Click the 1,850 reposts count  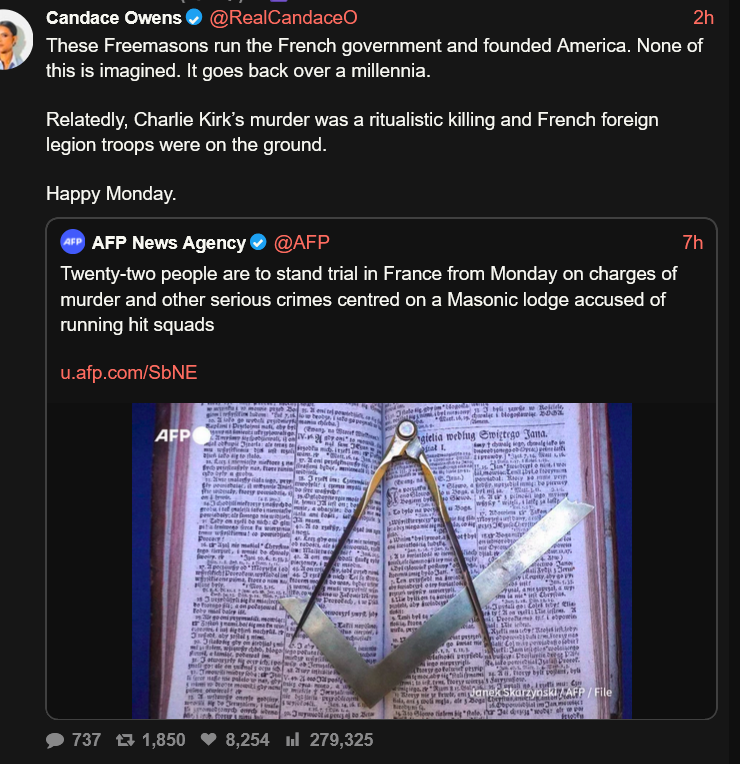pyautogui.click(x=163, y=740)
